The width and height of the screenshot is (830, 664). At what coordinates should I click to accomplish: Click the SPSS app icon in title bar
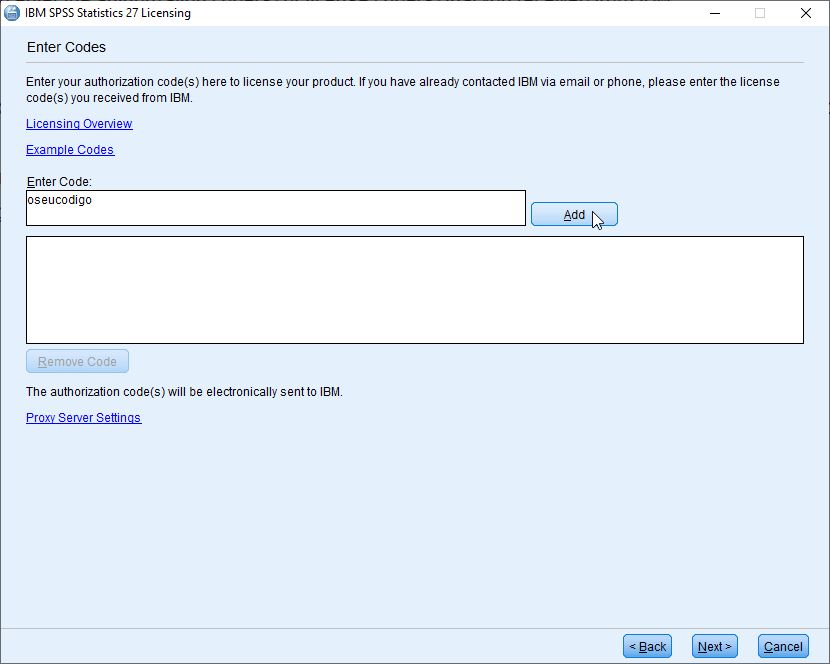click(12, 13)
